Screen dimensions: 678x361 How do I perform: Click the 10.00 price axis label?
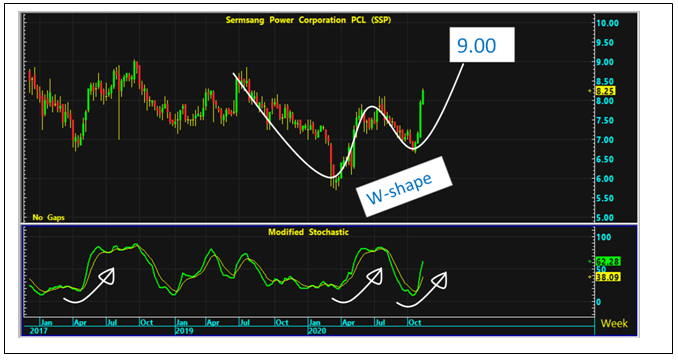(x=608, y=23)
